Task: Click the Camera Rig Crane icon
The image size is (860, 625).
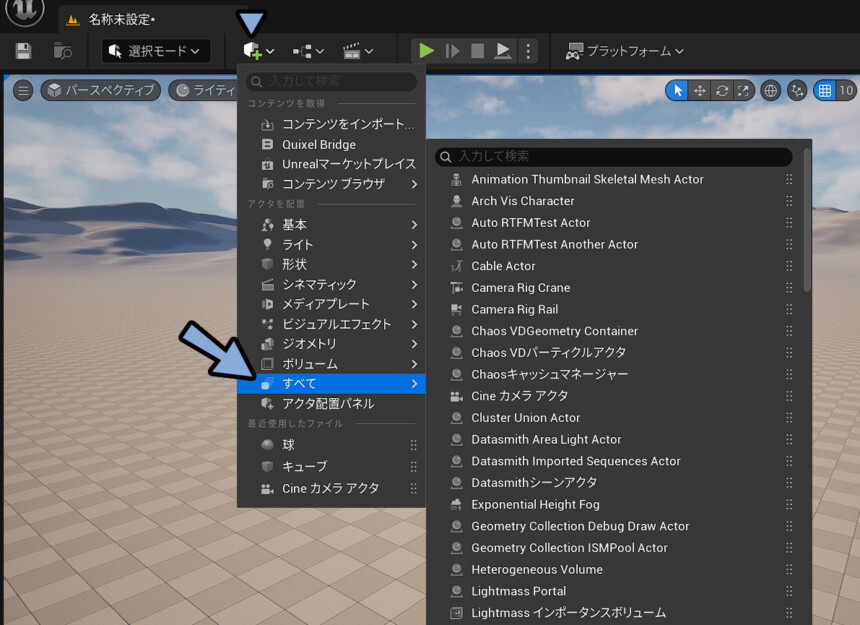Action: pos(456,288)
